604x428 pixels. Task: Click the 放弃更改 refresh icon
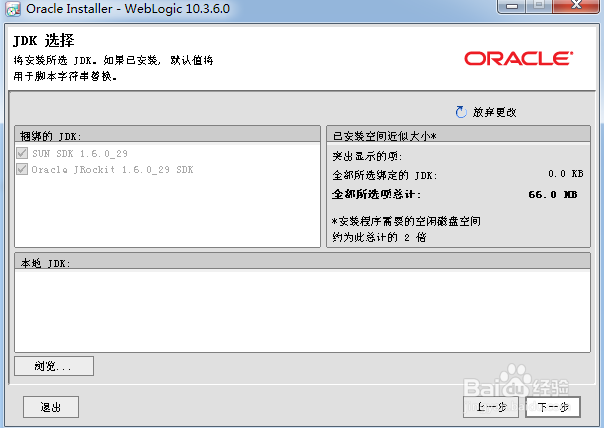461,112
